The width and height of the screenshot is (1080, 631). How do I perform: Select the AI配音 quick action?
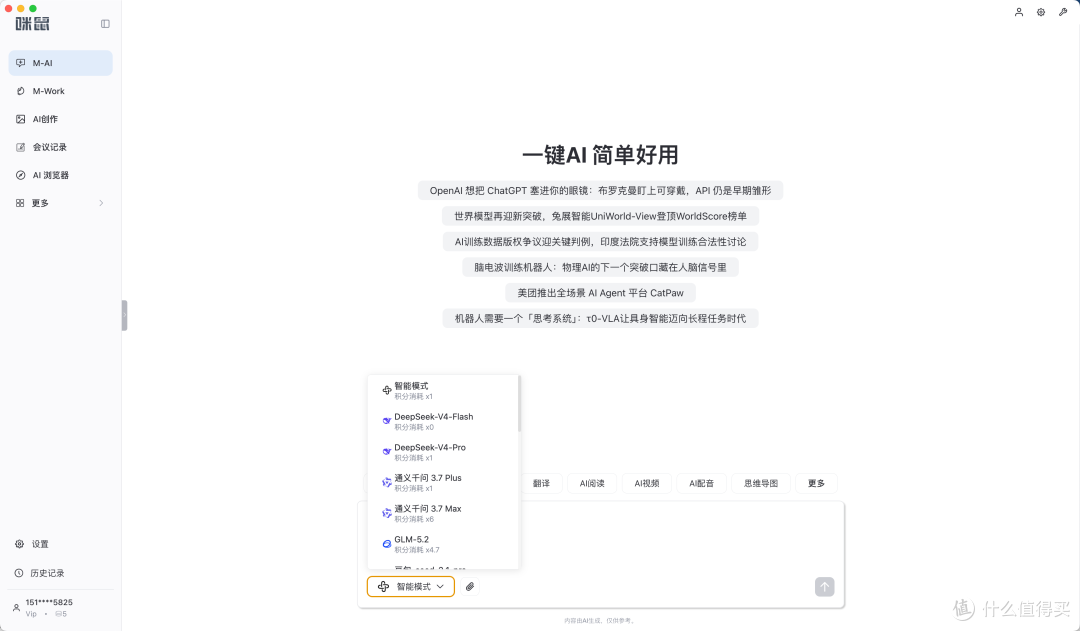pyautogui.click(x=701, y=483)
